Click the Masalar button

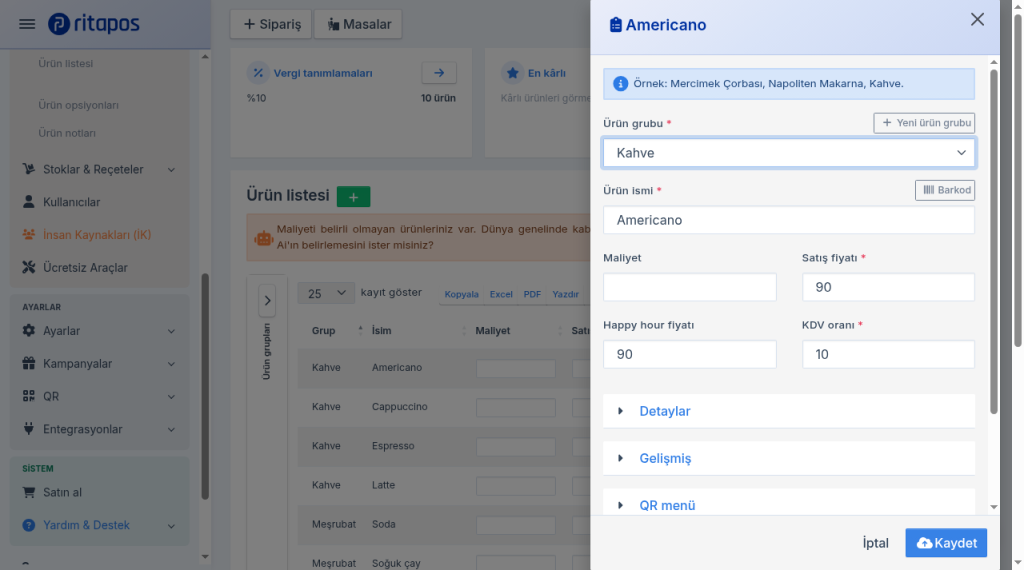(359, 24)
